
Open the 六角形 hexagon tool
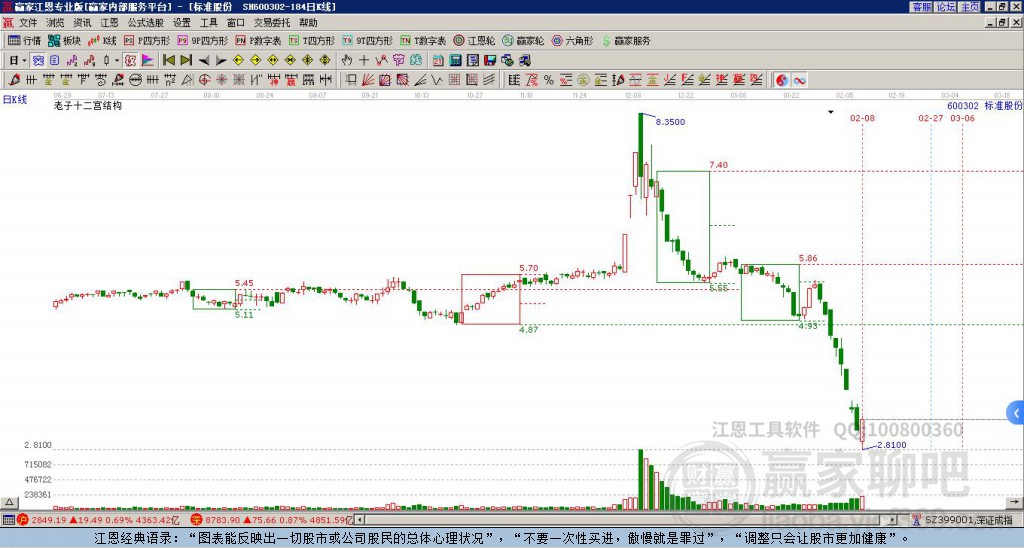click(x=572, y=40)
